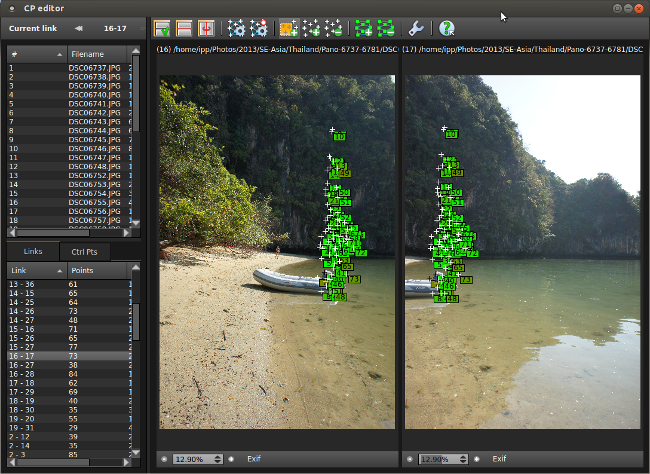The width and height of the screenshot is (650, 474).
Task: Open the help question mark icon
Action: click(447, 29)
